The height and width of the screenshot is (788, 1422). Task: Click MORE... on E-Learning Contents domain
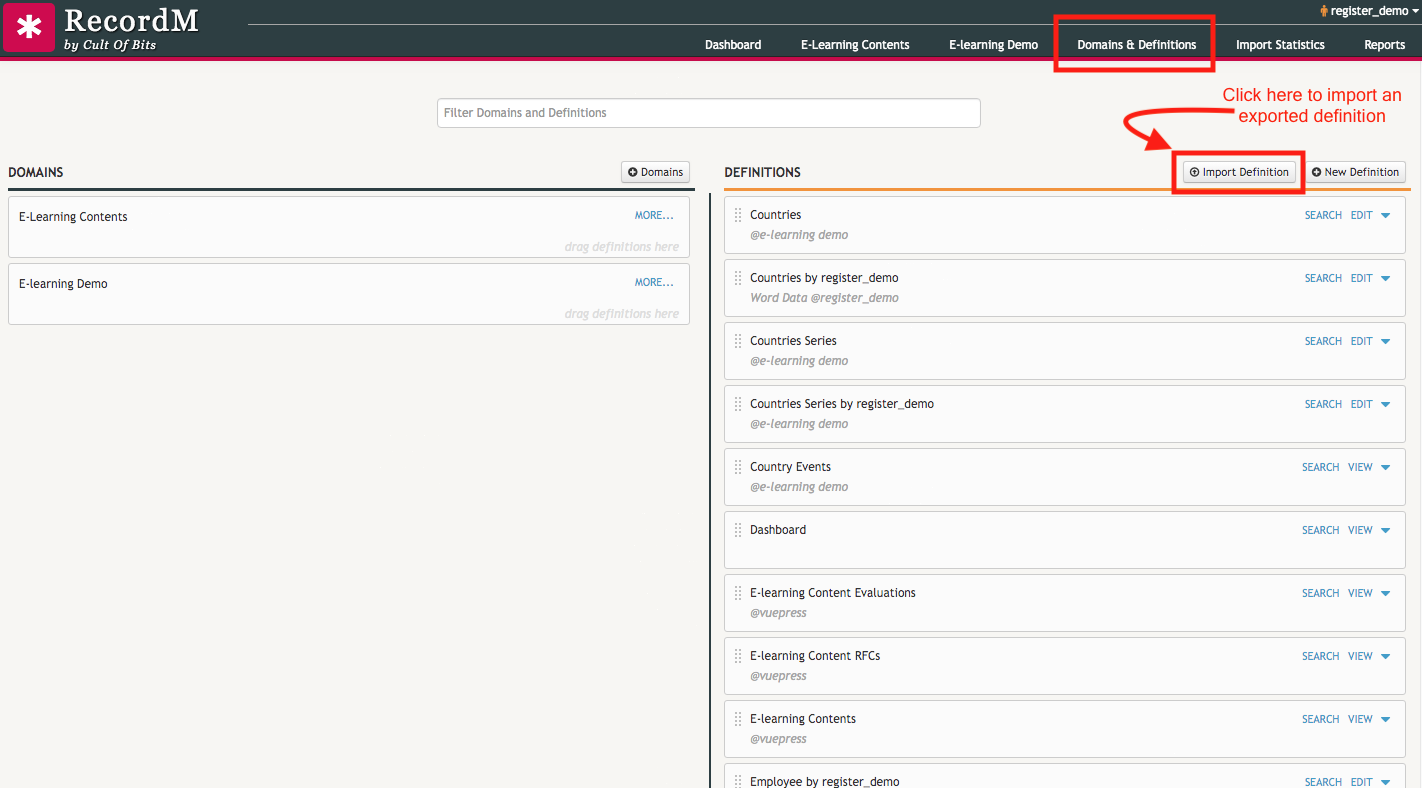point(654,215)
